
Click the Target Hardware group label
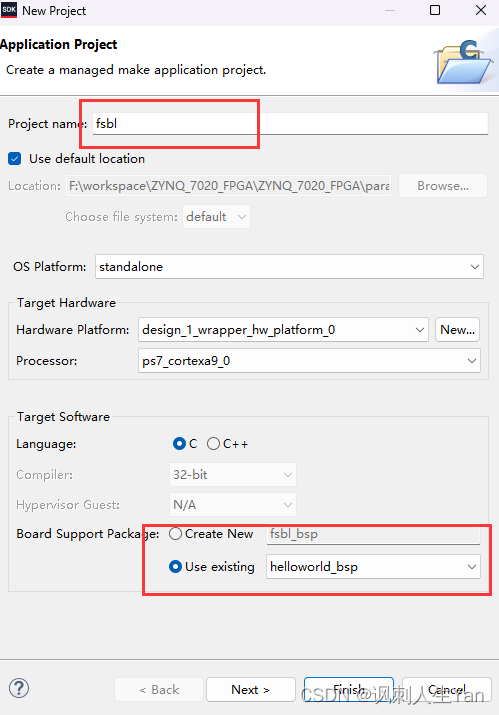point(67,303)
